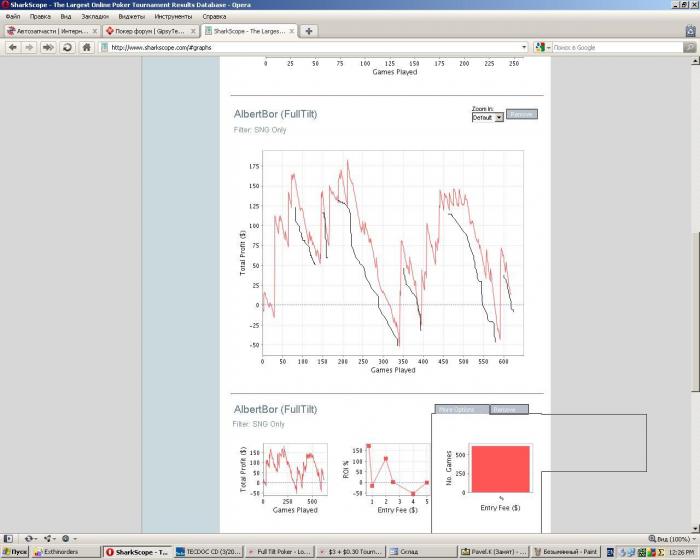This screenshot has height=560, width=700.
Task: Click the Filter: SNG Only text above main graph
Action: point(260,130)
